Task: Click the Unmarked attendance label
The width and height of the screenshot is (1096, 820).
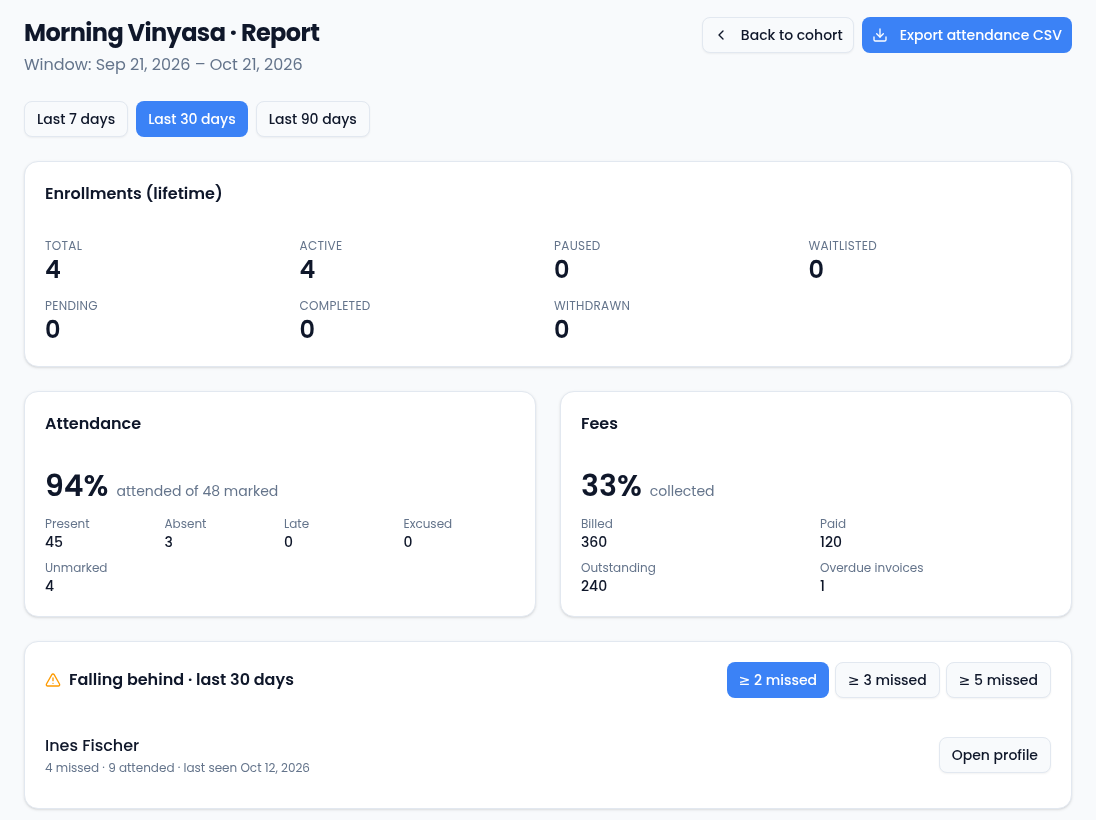Action: (75, 568)
